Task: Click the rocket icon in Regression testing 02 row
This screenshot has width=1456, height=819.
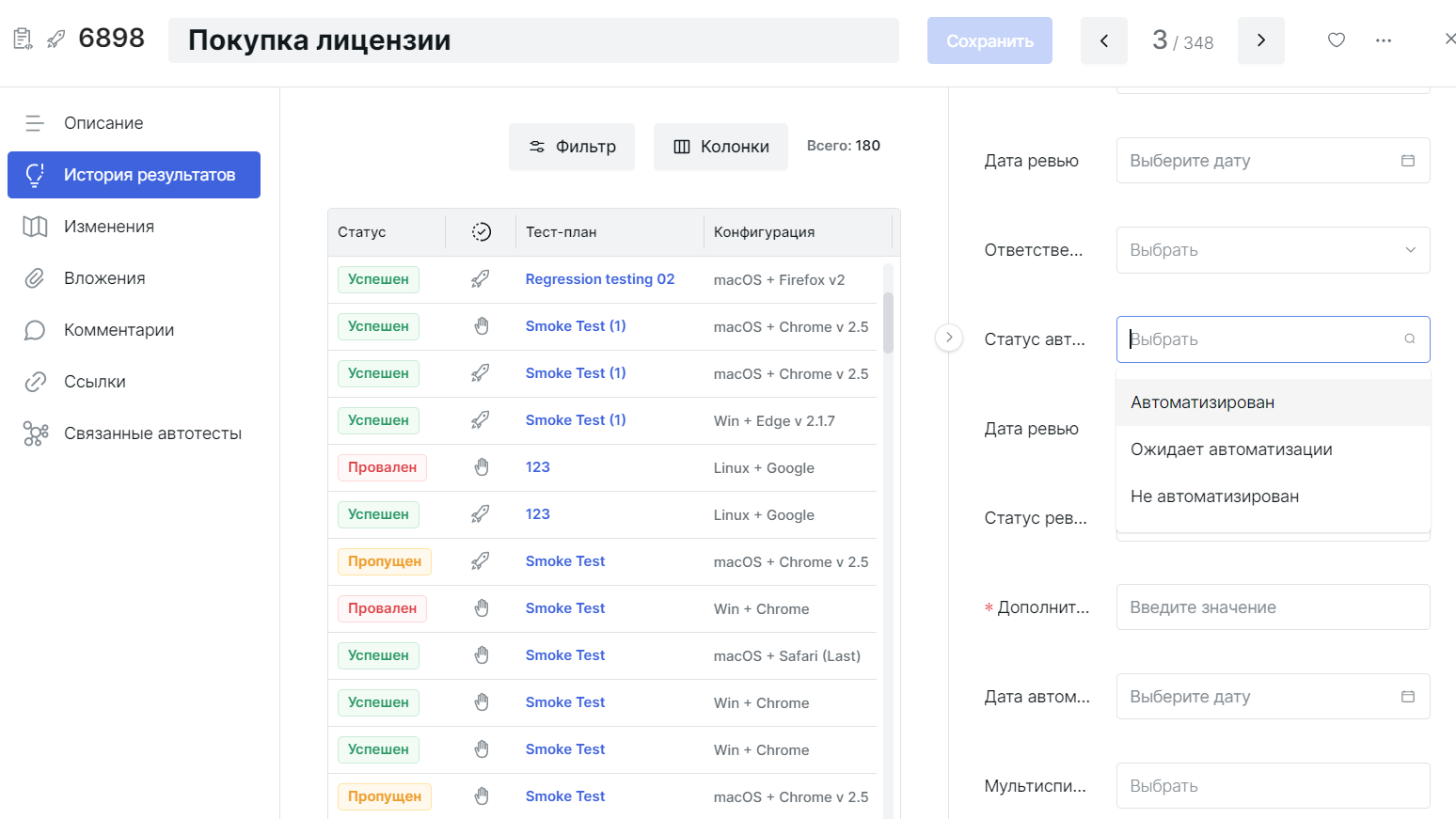Action: [x=481, y=278]
